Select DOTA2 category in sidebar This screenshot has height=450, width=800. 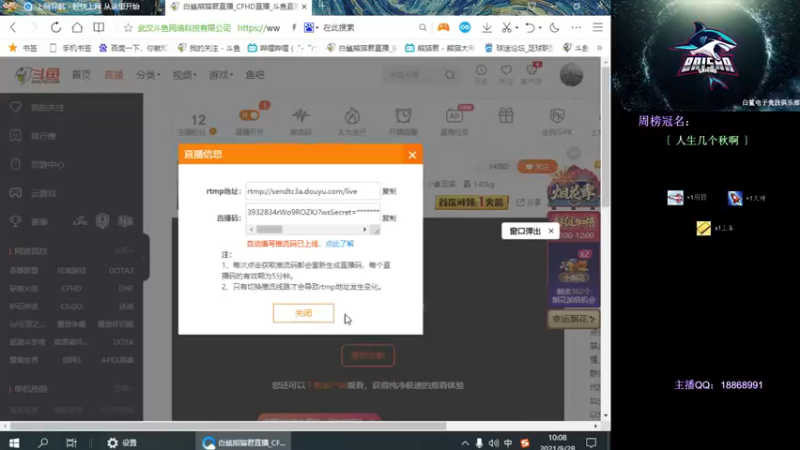(121, 271)
